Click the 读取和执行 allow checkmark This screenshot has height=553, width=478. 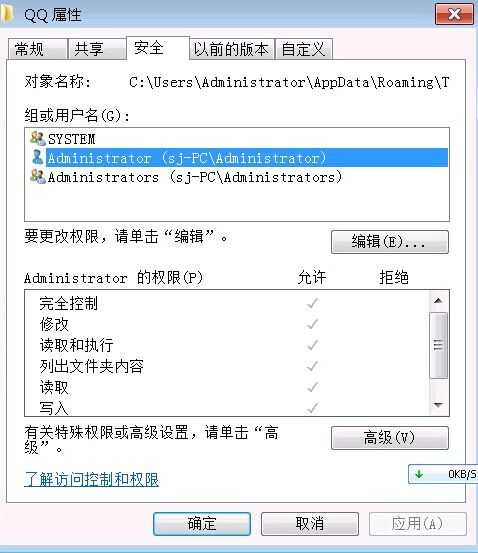pos(313,345)
